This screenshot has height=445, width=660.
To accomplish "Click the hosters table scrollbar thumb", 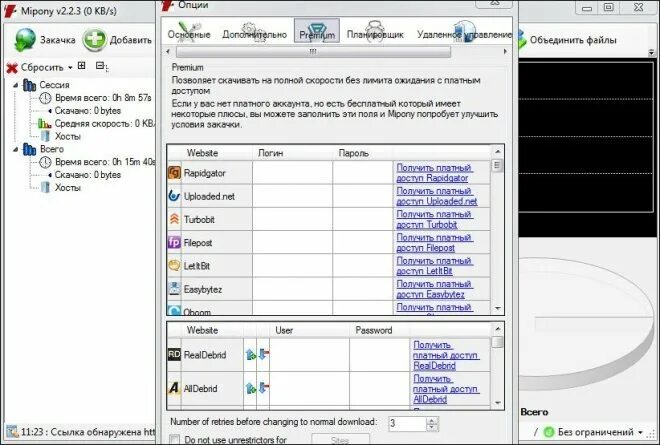I will [497, 165].
